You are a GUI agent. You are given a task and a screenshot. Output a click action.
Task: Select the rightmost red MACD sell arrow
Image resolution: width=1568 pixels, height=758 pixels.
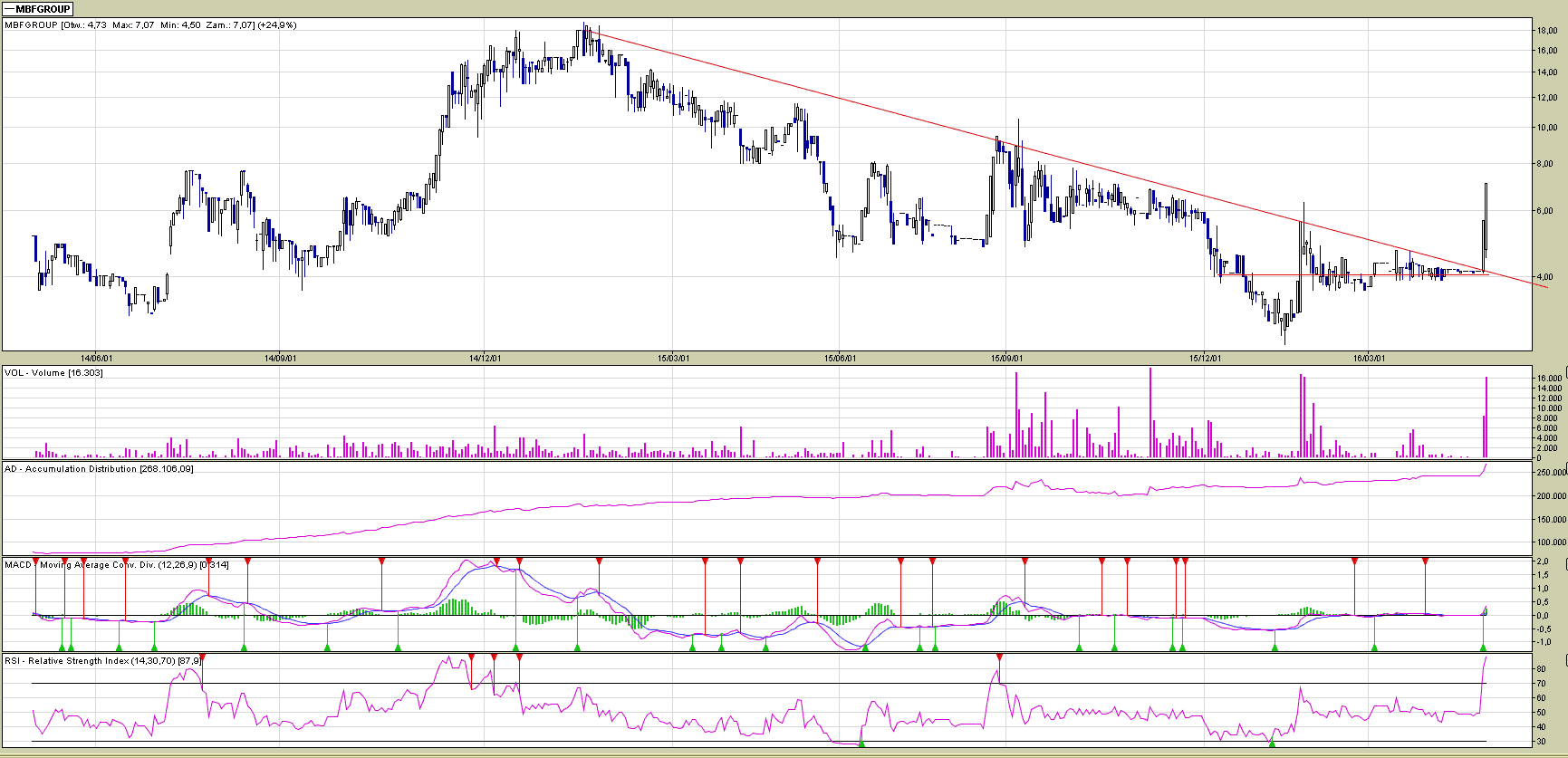coord(1425,562)
